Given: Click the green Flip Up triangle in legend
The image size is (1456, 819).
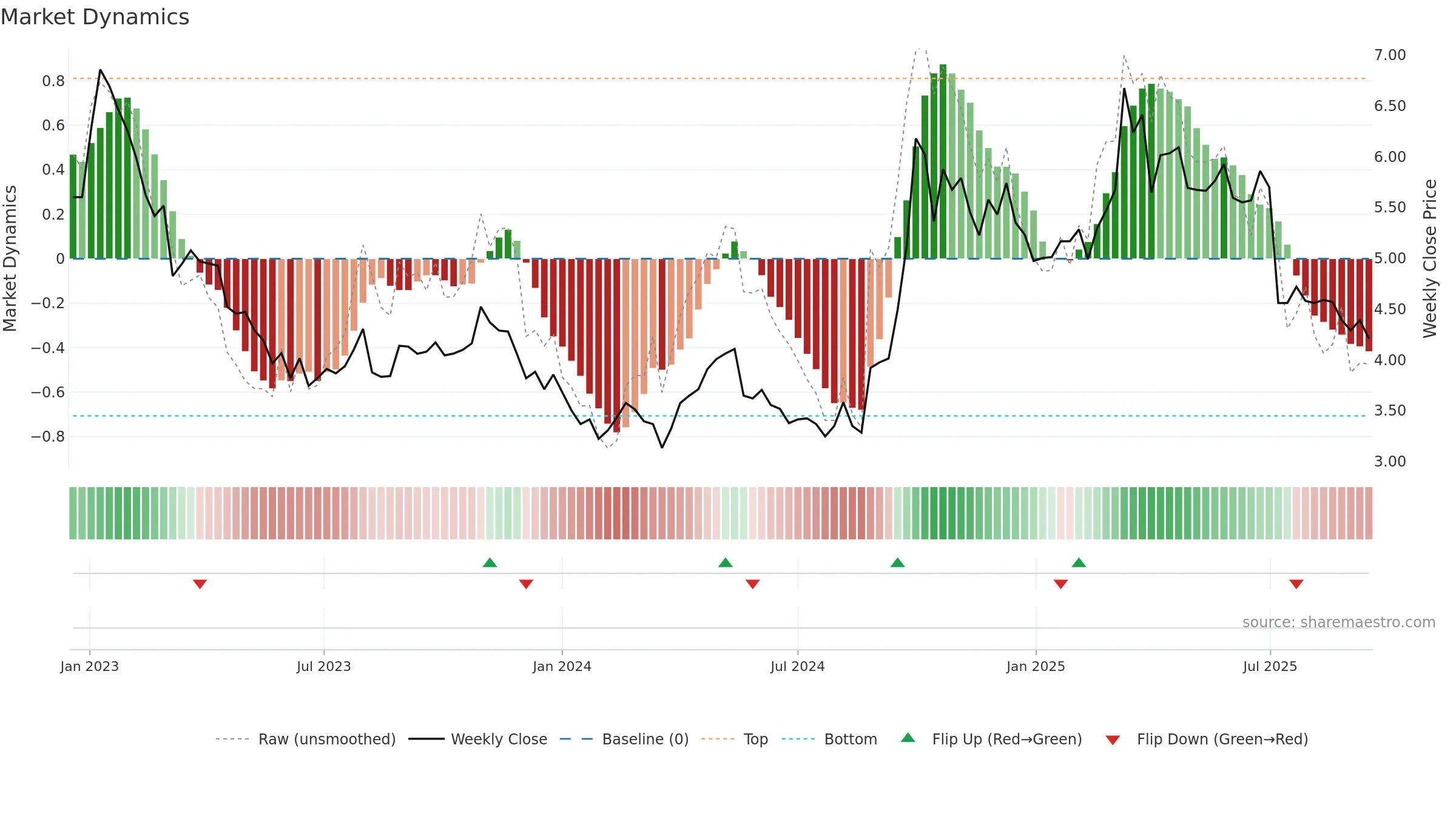Looking at the screenshot, I should pyautogui.click(x=908, y=738).
